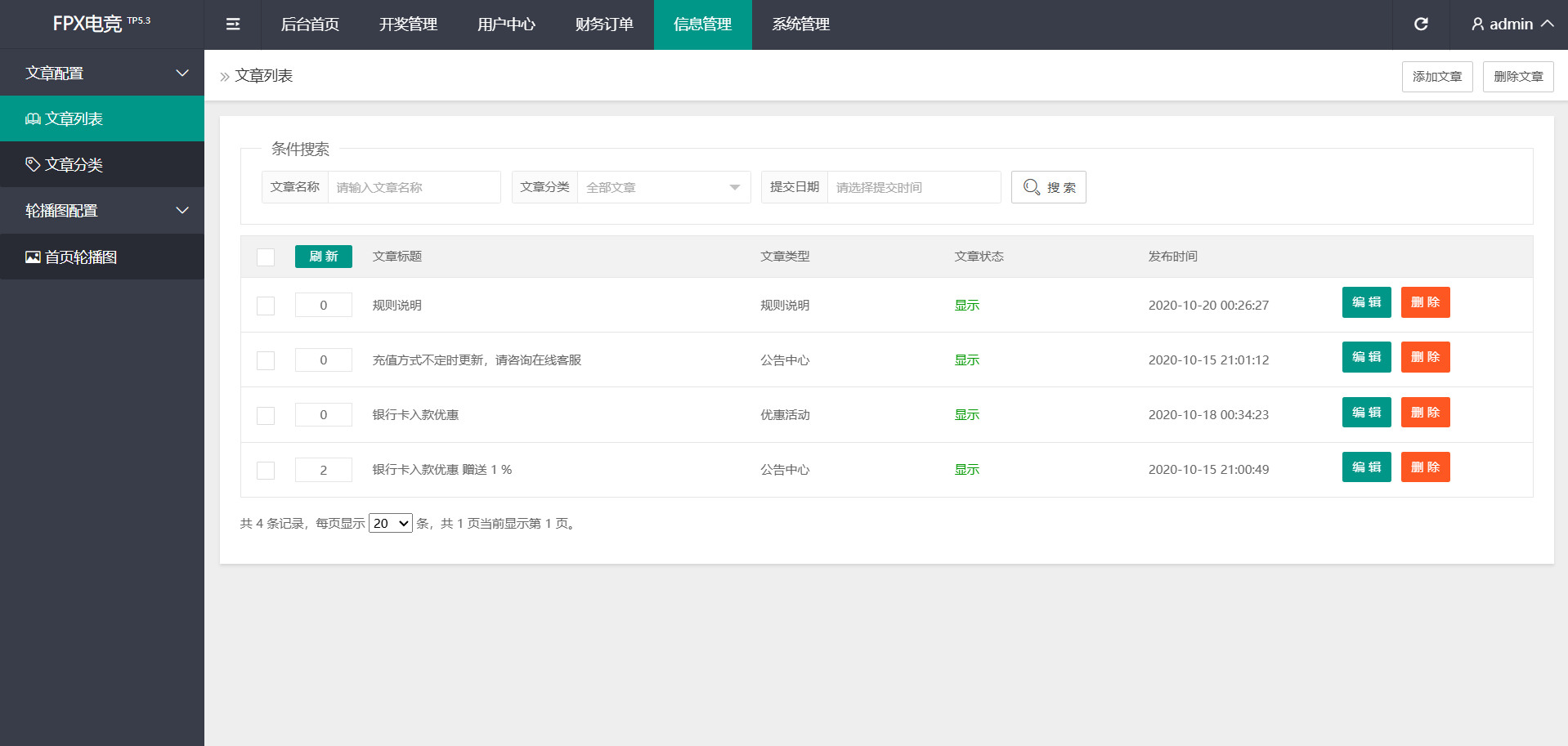Focus the 文章名称 input field
1568x746 pixels.
[x=414, y=187]
